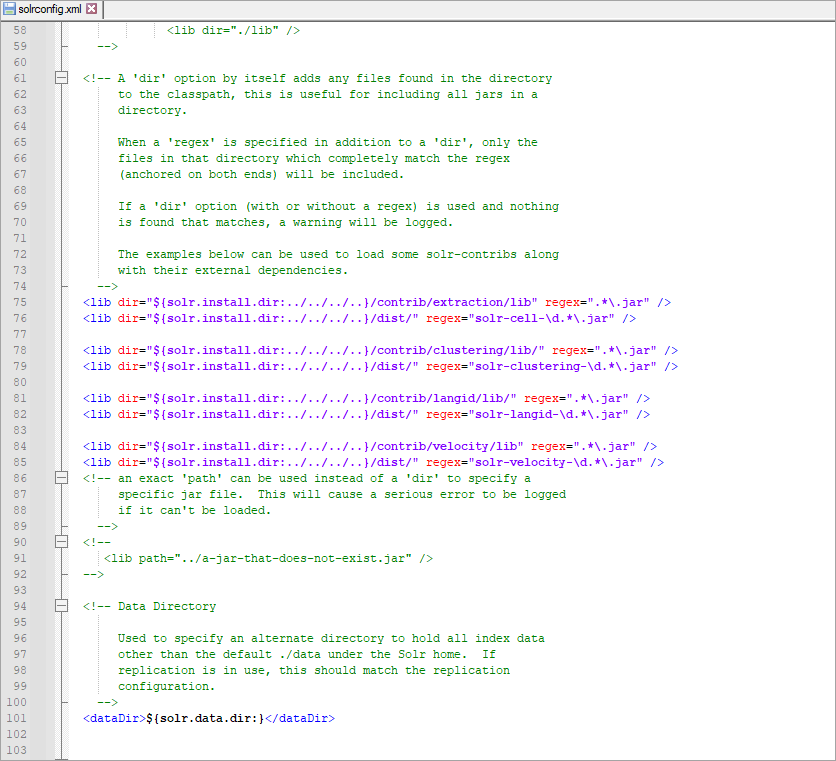Collapse the fold marker at line 90
Viewport: 836px width, 761px height.
click(62, 542)
